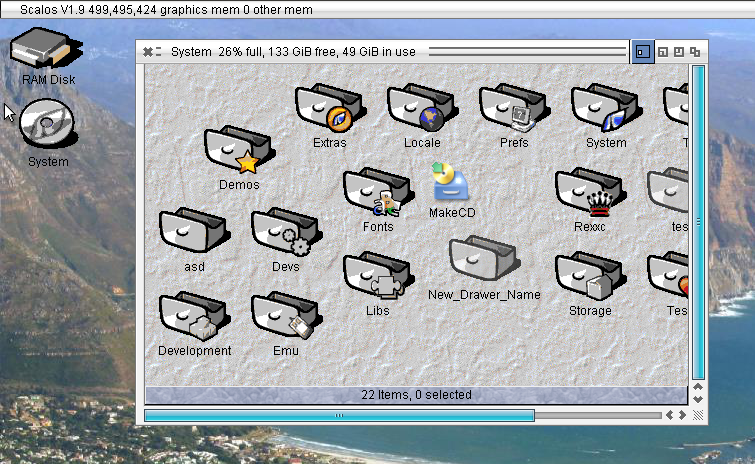Click the horizontal scrollbar thumb
The width and height of the screenshot is (755, 464).
(x=339, y=415)
